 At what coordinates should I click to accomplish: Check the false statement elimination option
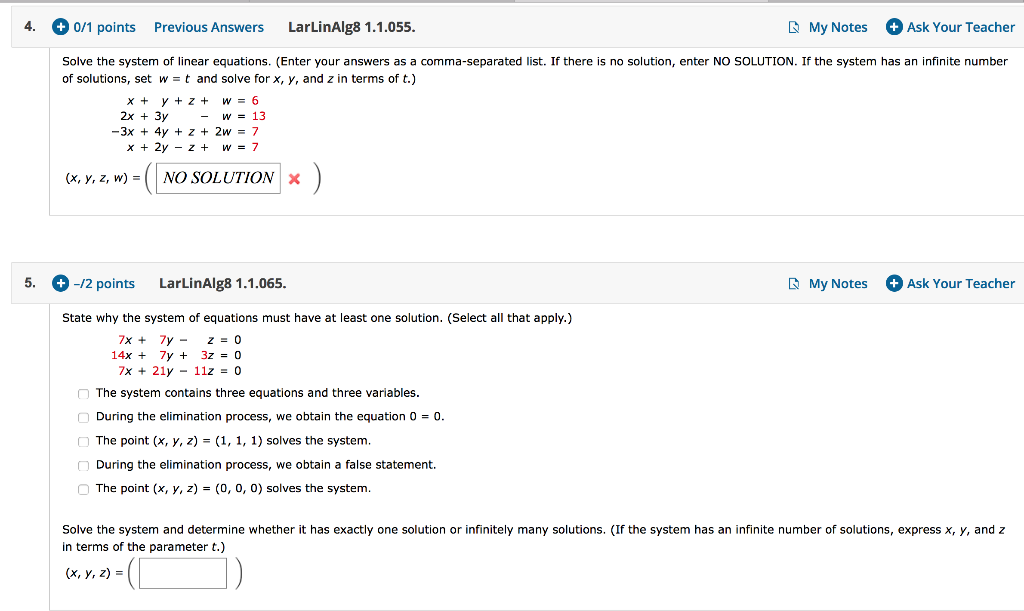pyautogui.click(x=83, y=465)
